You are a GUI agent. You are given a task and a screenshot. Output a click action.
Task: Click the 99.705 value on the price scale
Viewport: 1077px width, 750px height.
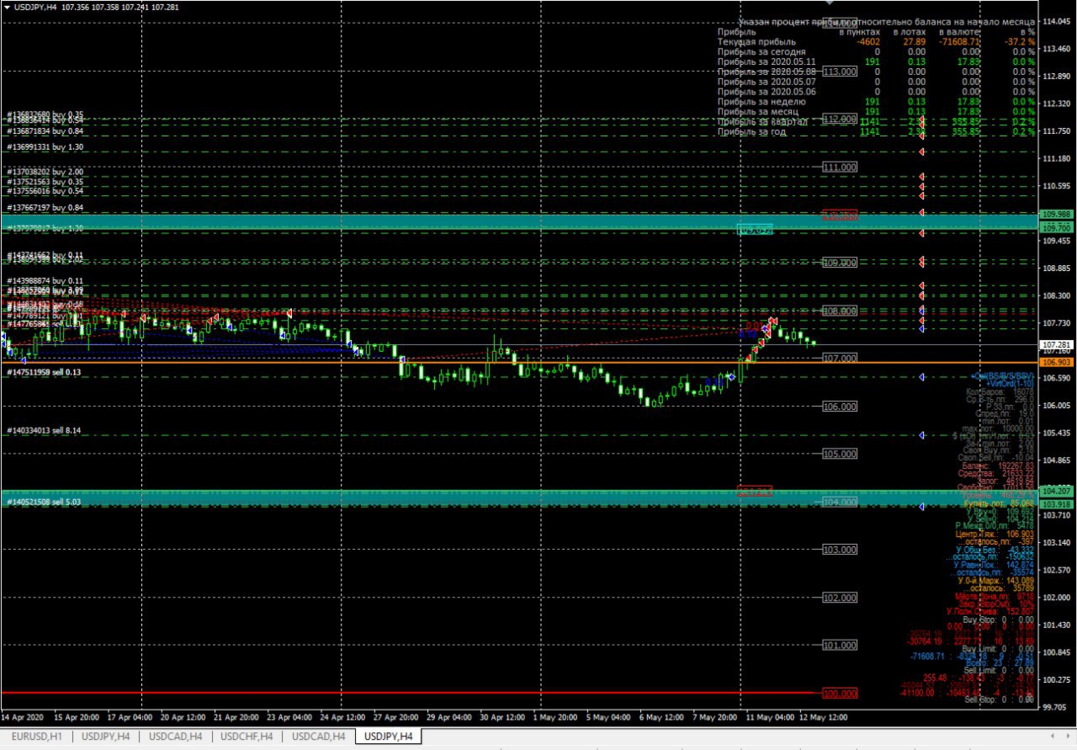coord(1056,707)
